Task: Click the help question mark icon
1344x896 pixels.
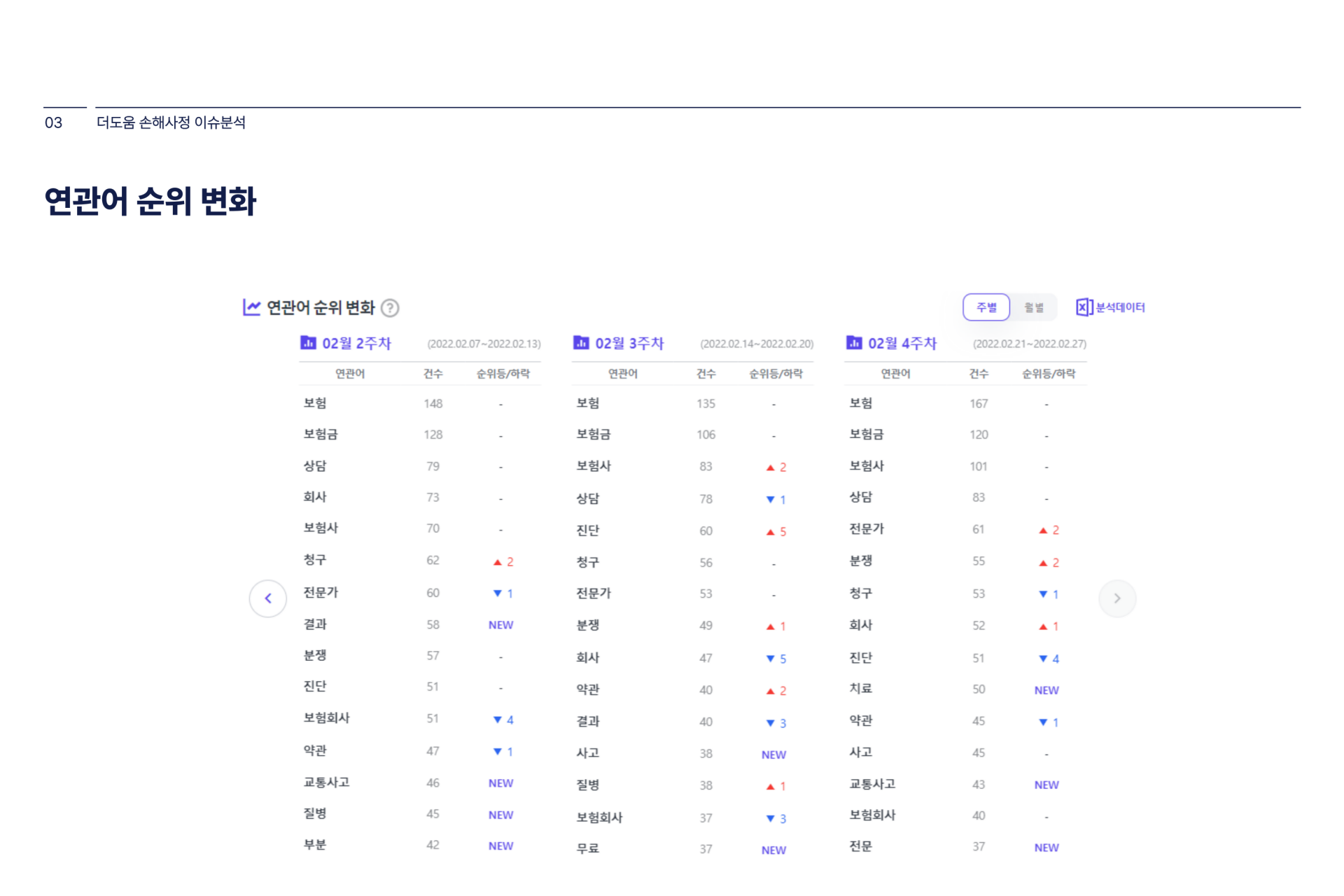Action: pos(391,308)
